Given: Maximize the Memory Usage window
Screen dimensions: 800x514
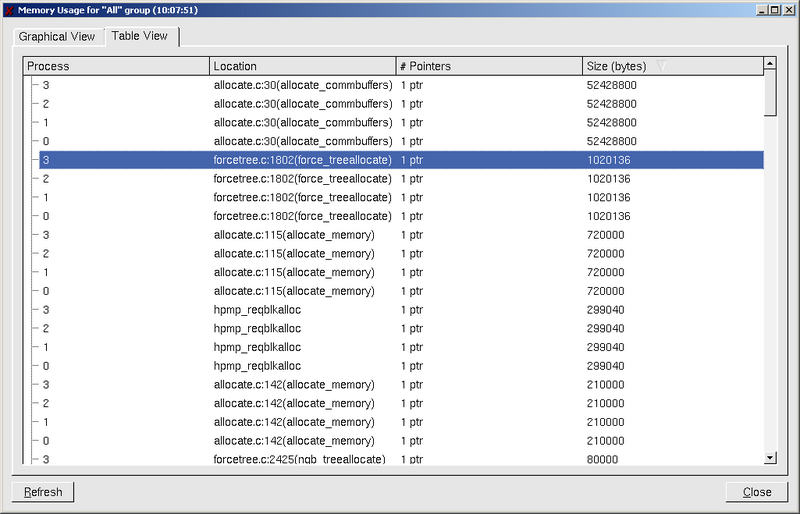Looking at the screenshot, I should coord(775,8).
